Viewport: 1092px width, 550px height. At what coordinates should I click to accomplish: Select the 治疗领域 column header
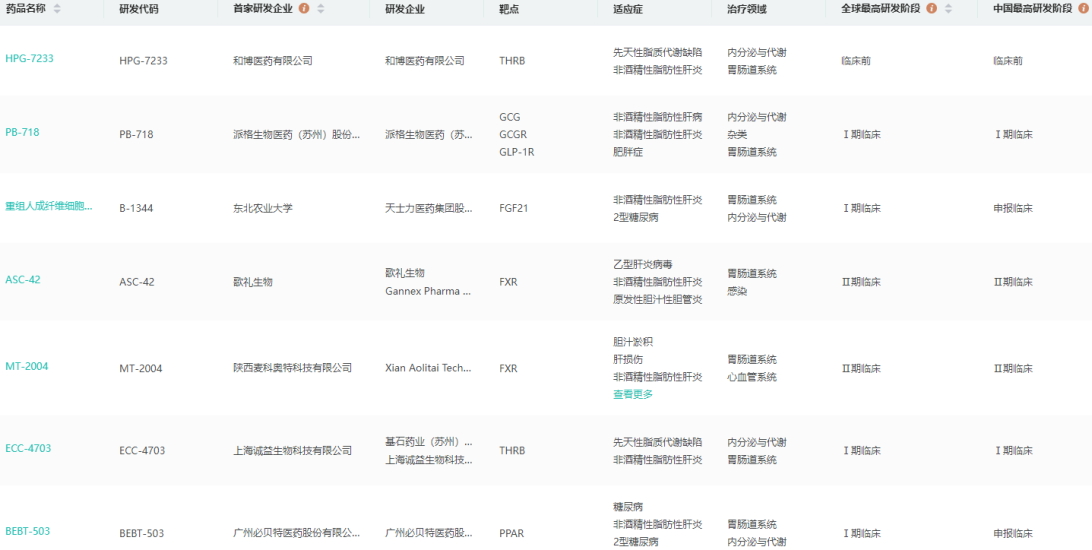click(x=747, y=9)
